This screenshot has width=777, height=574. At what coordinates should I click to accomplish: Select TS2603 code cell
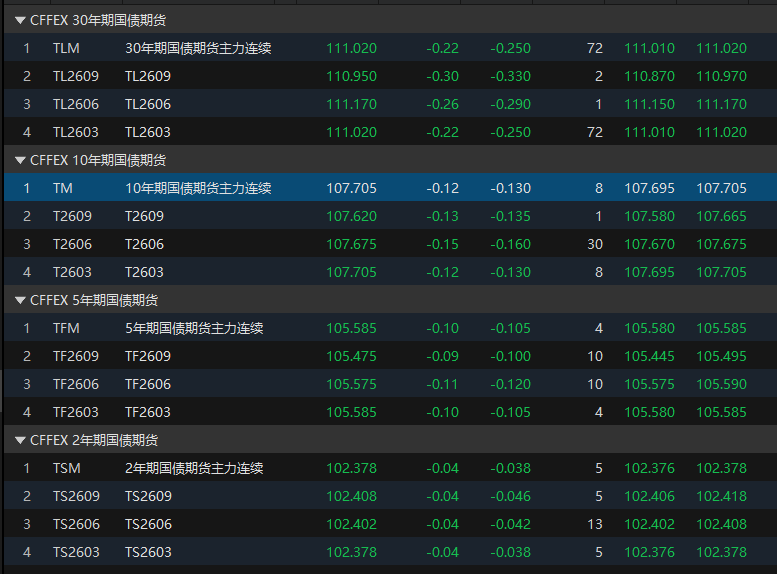(x=76, y=552)
